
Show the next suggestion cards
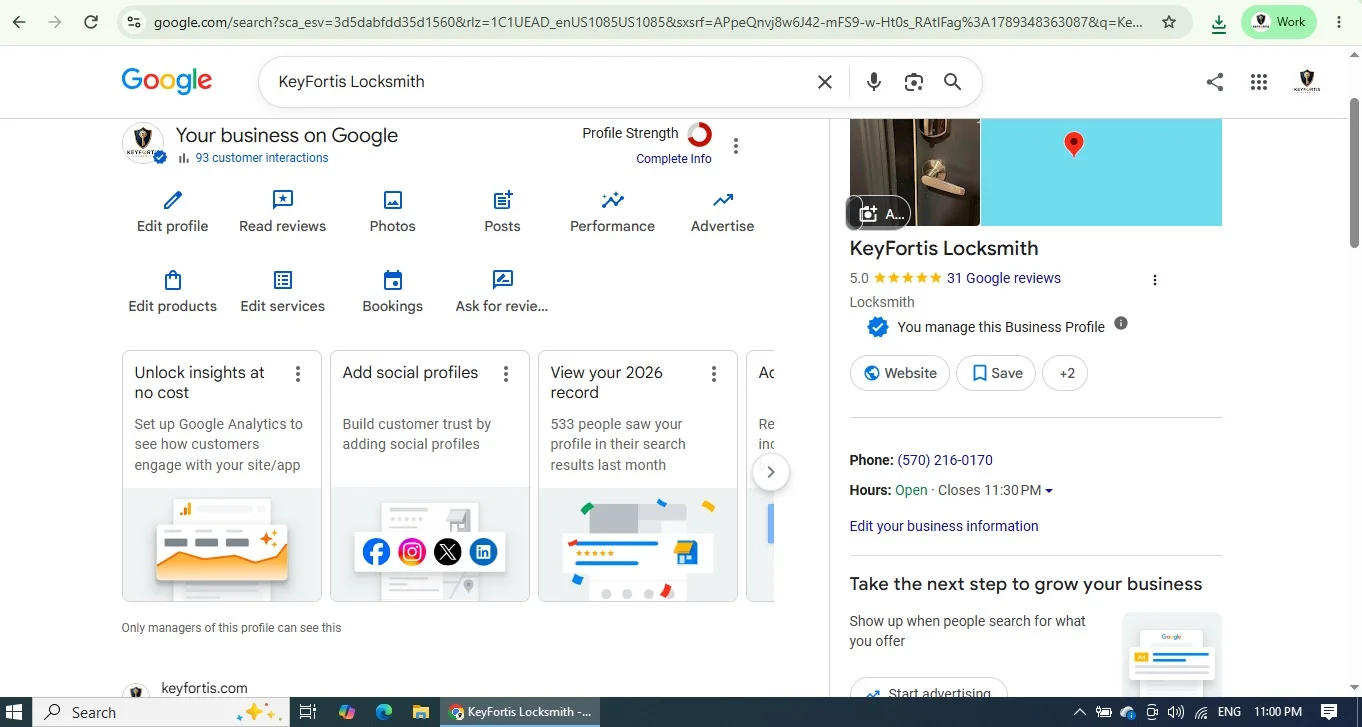(770, 472)
